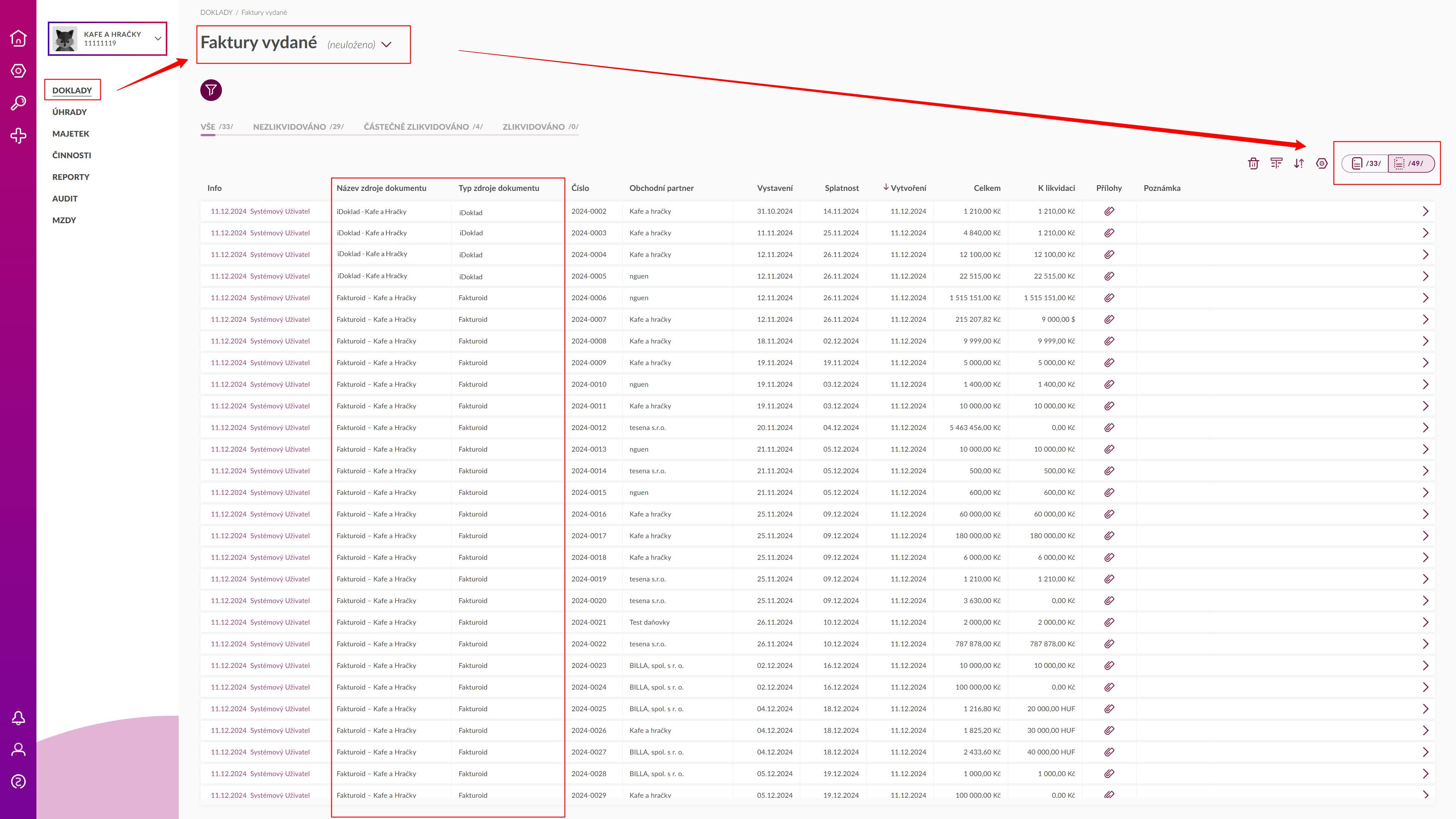1456x819 pixels.
Task: Click amount 20 000,00 HUF
Action: [1051, 709]
